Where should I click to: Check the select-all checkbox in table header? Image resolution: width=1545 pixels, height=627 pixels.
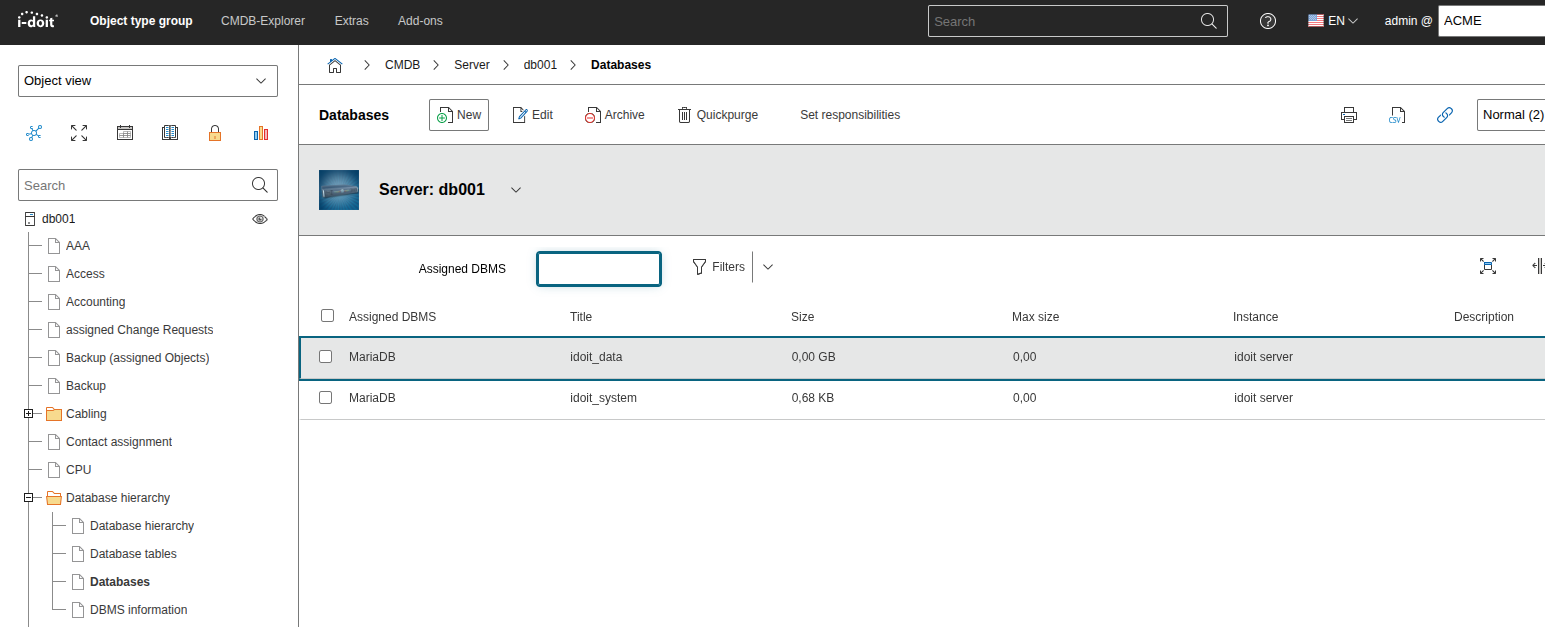tap(327, 316)
